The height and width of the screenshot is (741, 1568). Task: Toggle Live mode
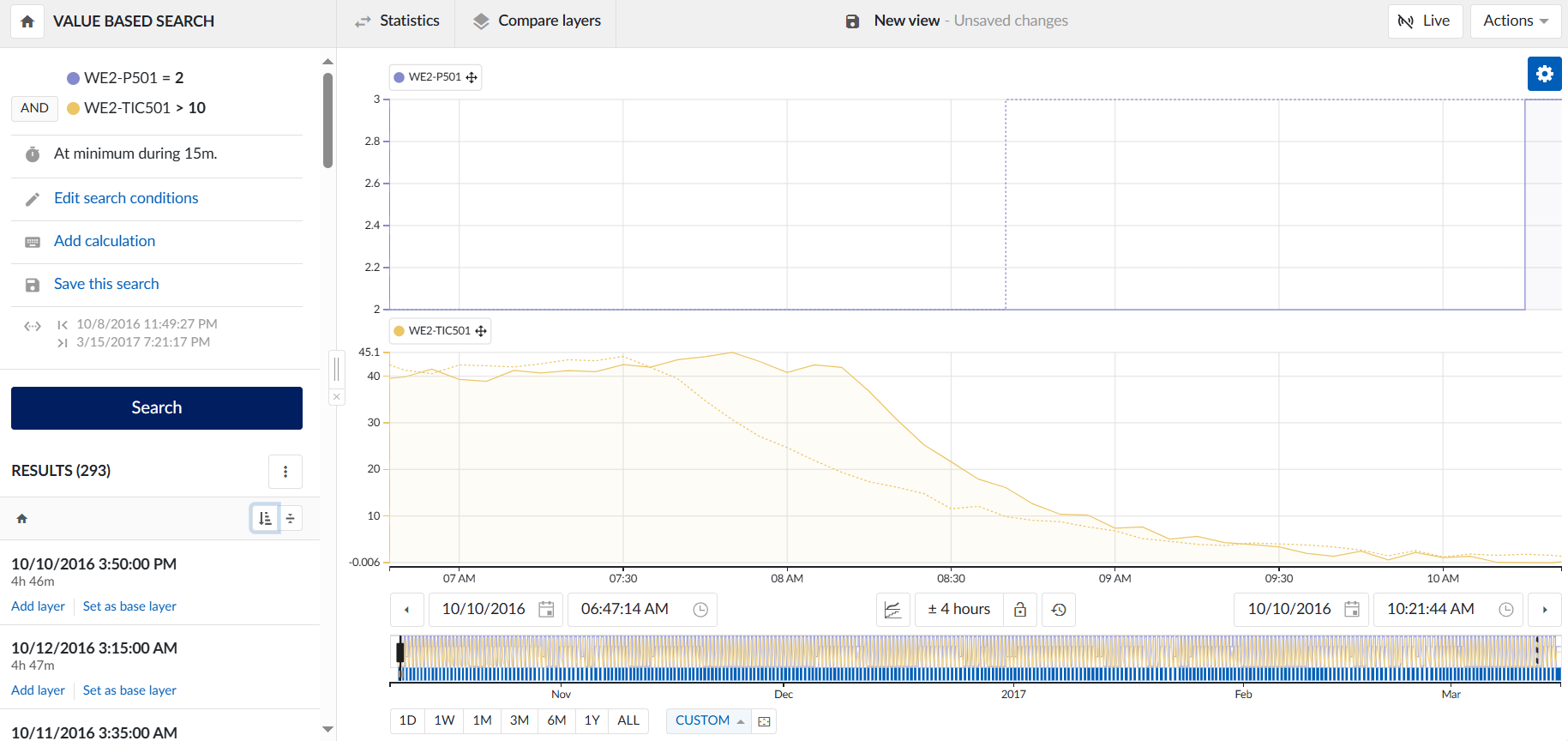pos(1425,21)
